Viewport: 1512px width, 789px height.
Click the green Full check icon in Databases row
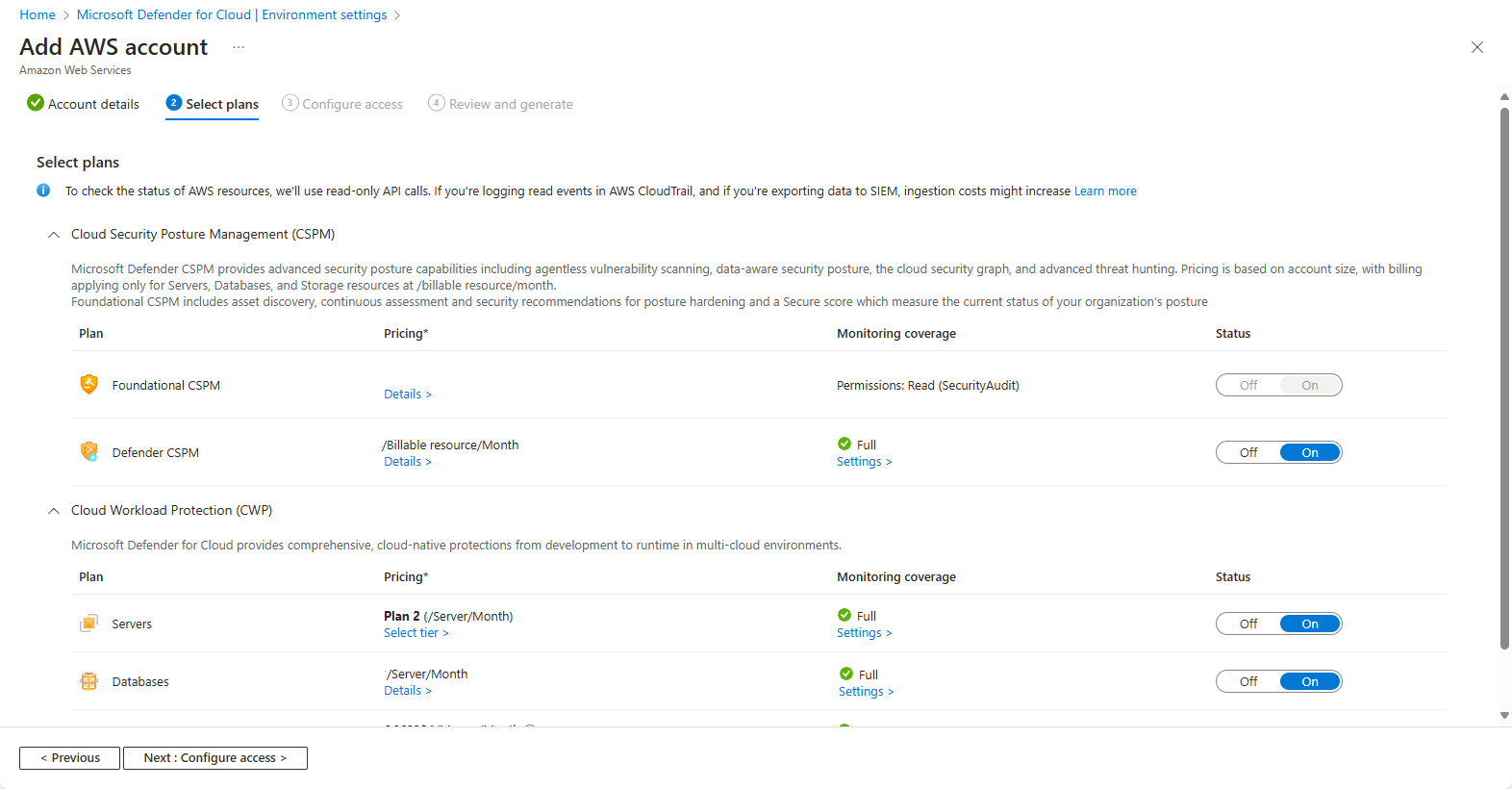846,674
